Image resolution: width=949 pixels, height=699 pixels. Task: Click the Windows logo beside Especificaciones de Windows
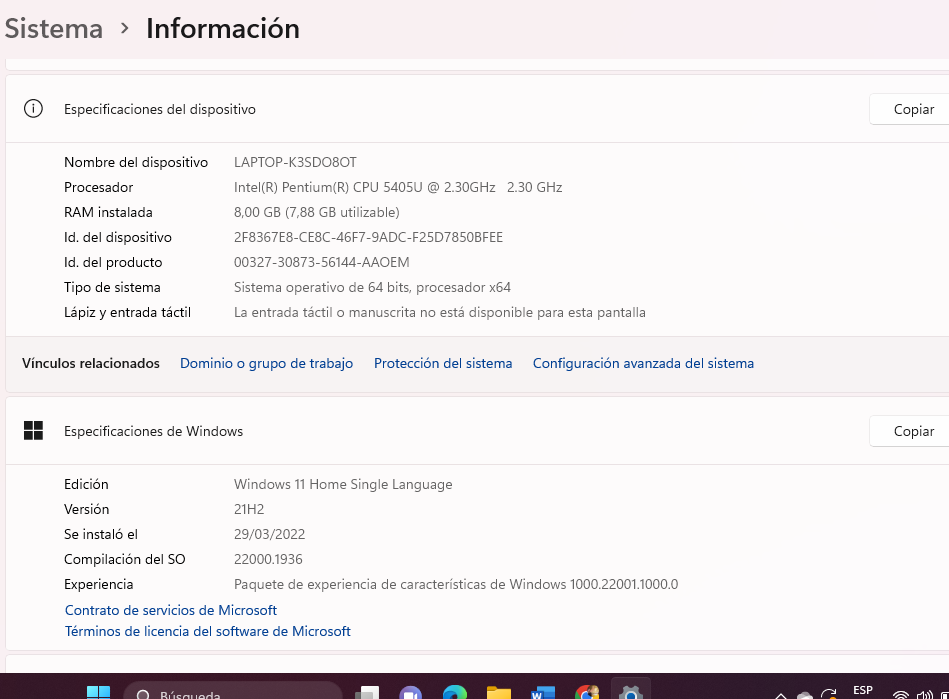click(33, 431)
